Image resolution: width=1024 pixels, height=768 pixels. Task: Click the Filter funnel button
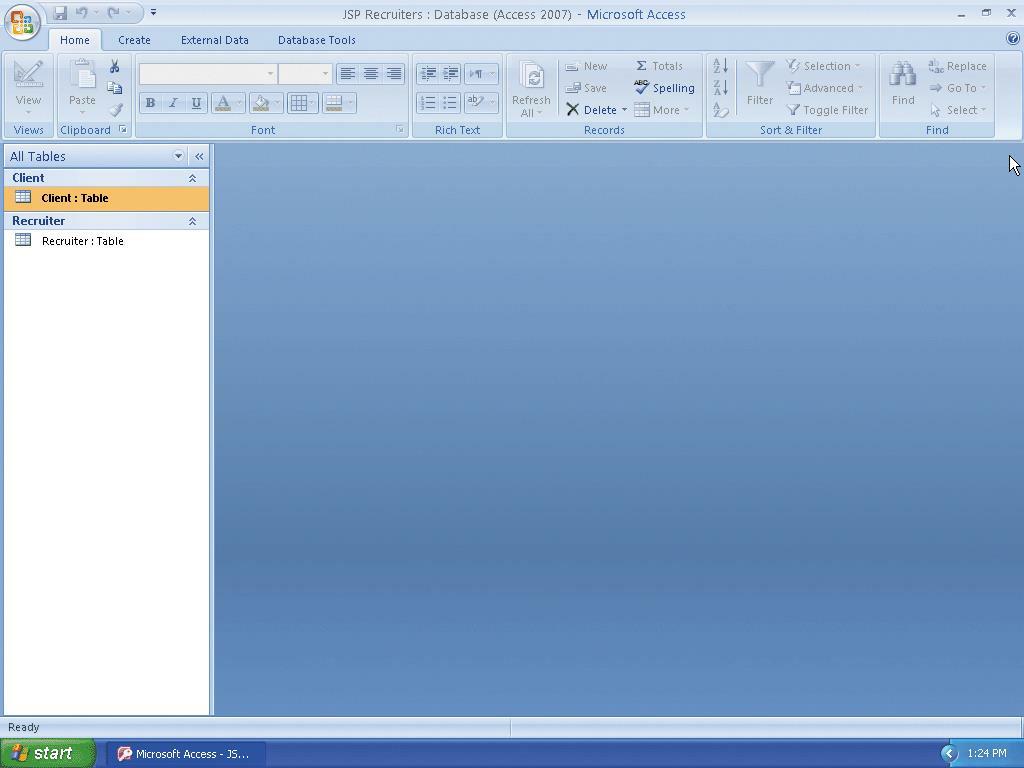760,84
